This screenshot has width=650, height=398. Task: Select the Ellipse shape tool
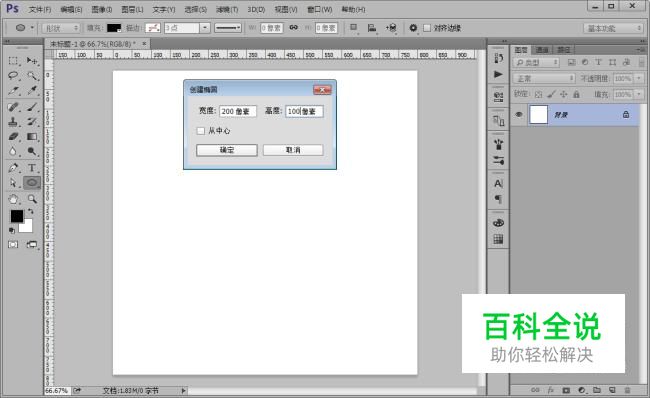(32, 183)
